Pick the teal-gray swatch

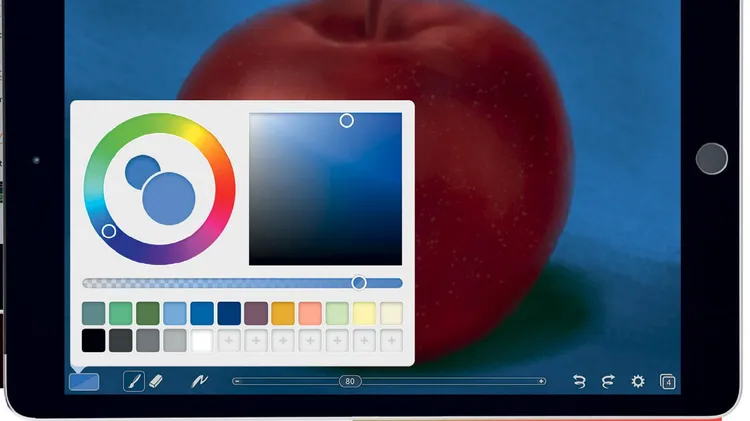click(94, 313)
